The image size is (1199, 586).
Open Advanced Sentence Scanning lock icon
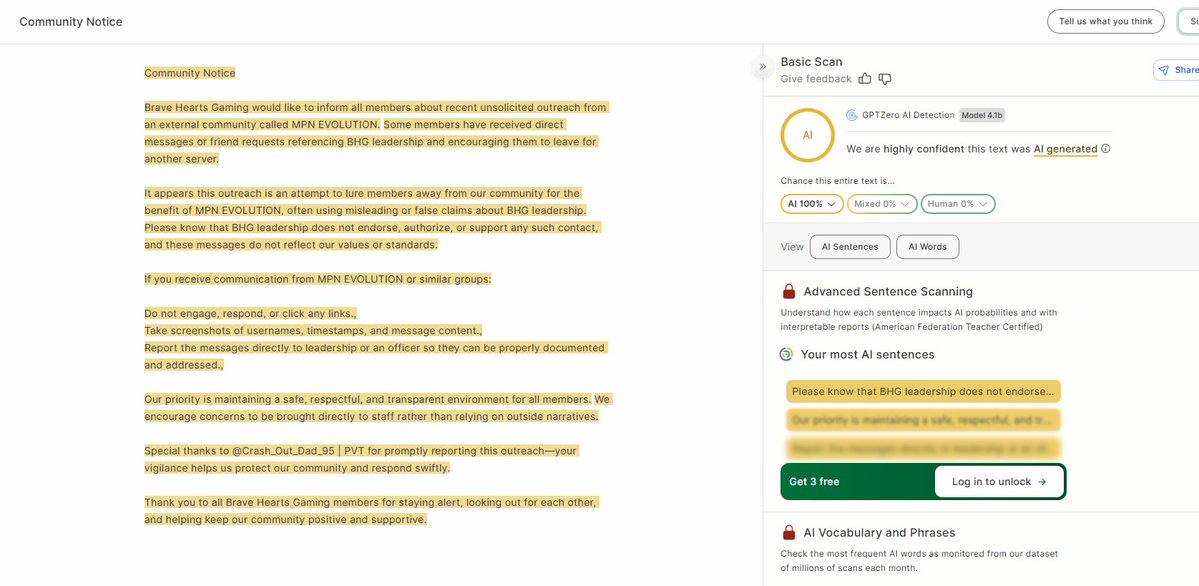point(788,291)
